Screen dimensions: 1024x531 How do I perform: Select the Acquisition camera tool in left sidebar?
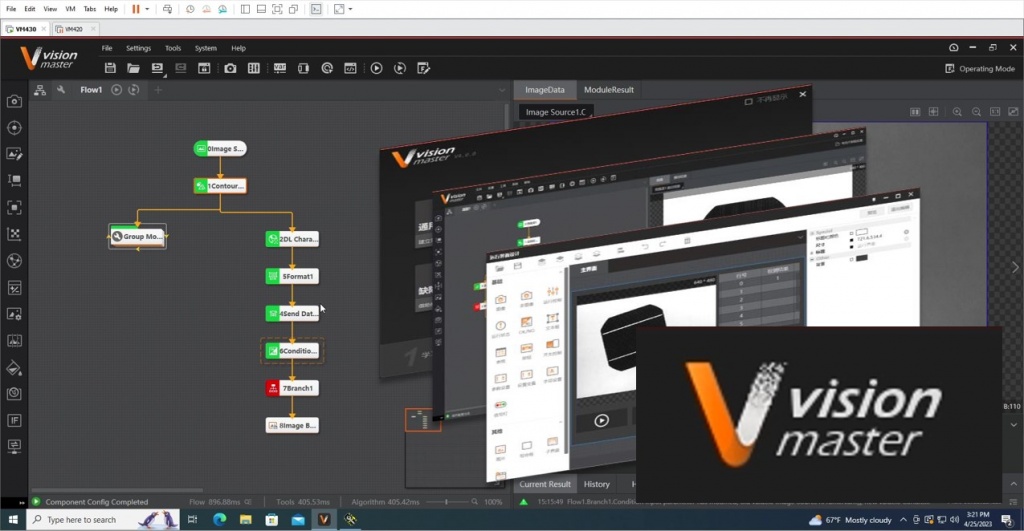point(14,101)
